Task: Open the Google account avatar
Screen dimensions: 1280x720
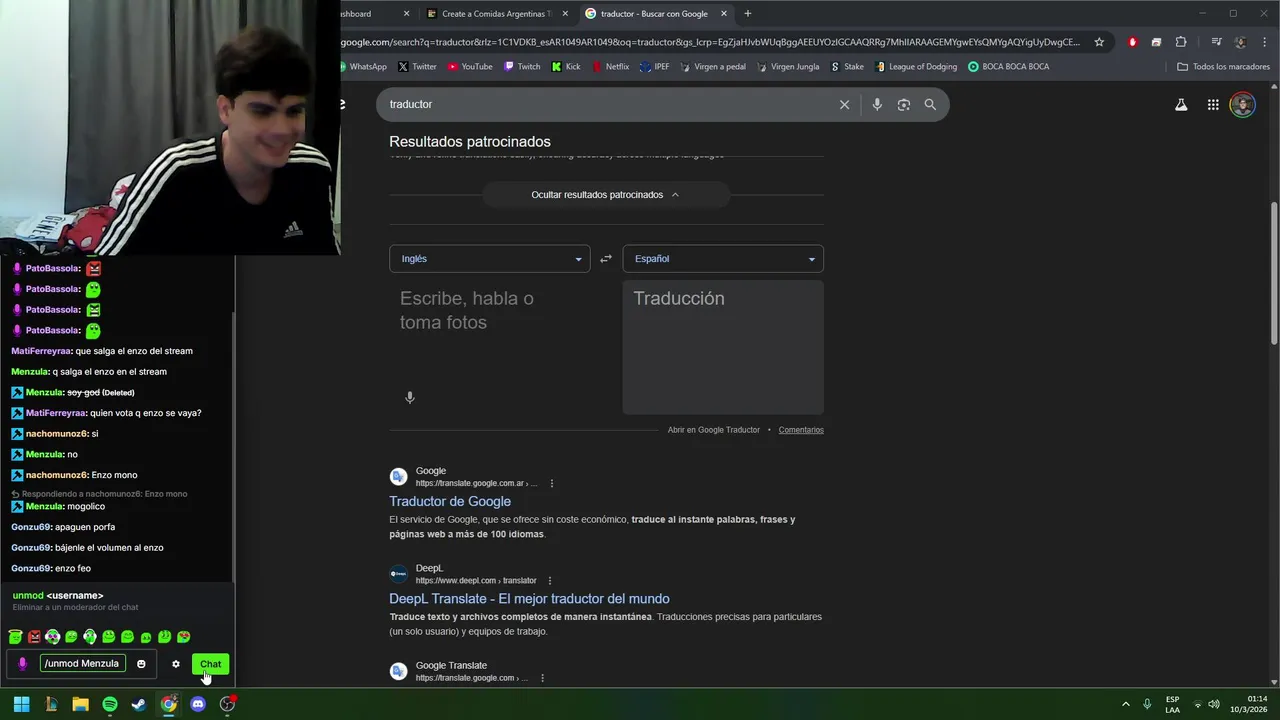Action: (x=1242, y=104)
